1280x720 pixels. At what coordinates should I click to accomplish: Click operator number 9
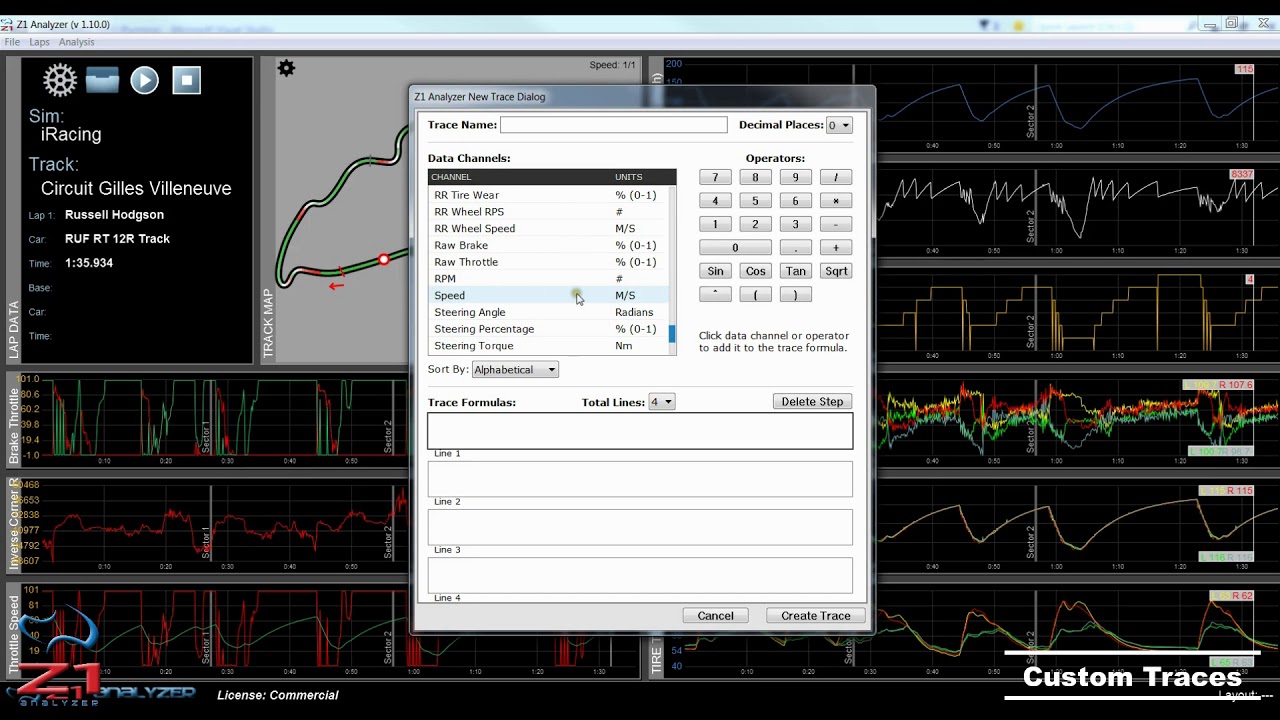pos(795,177)
